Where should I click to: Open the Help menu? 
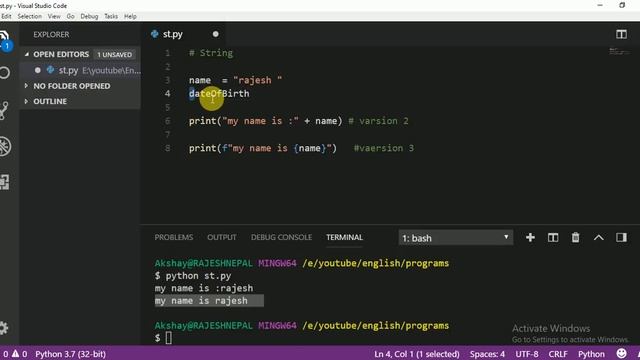tap(130, 16)
